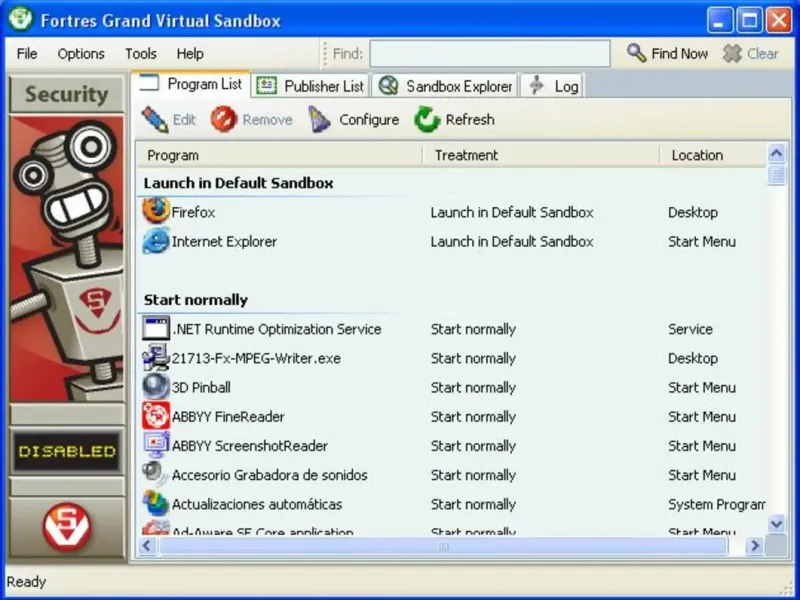Click the title bar application icon
Screen dimensions: 800x600
pos(20,20)
